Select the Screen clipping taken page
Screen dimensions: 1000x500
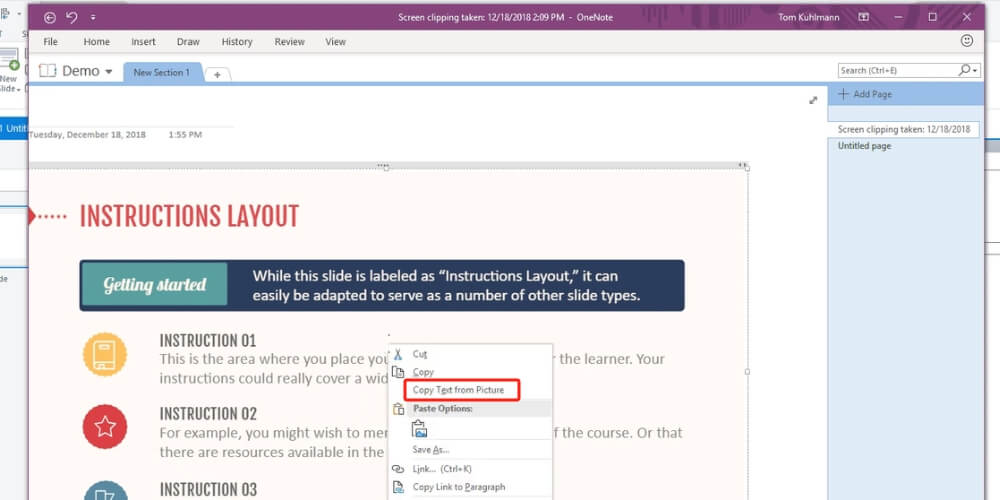click(x=904, y=129)
